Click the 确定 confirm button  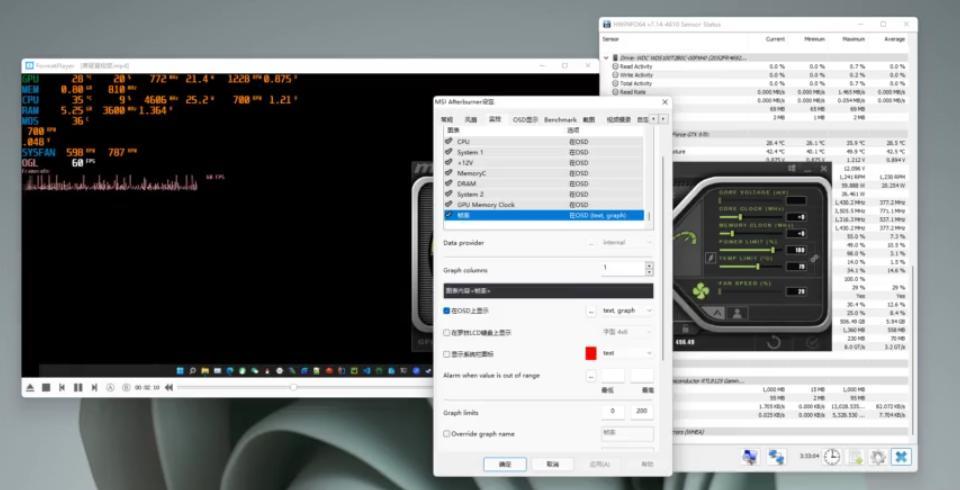click(x=504, y=464)
